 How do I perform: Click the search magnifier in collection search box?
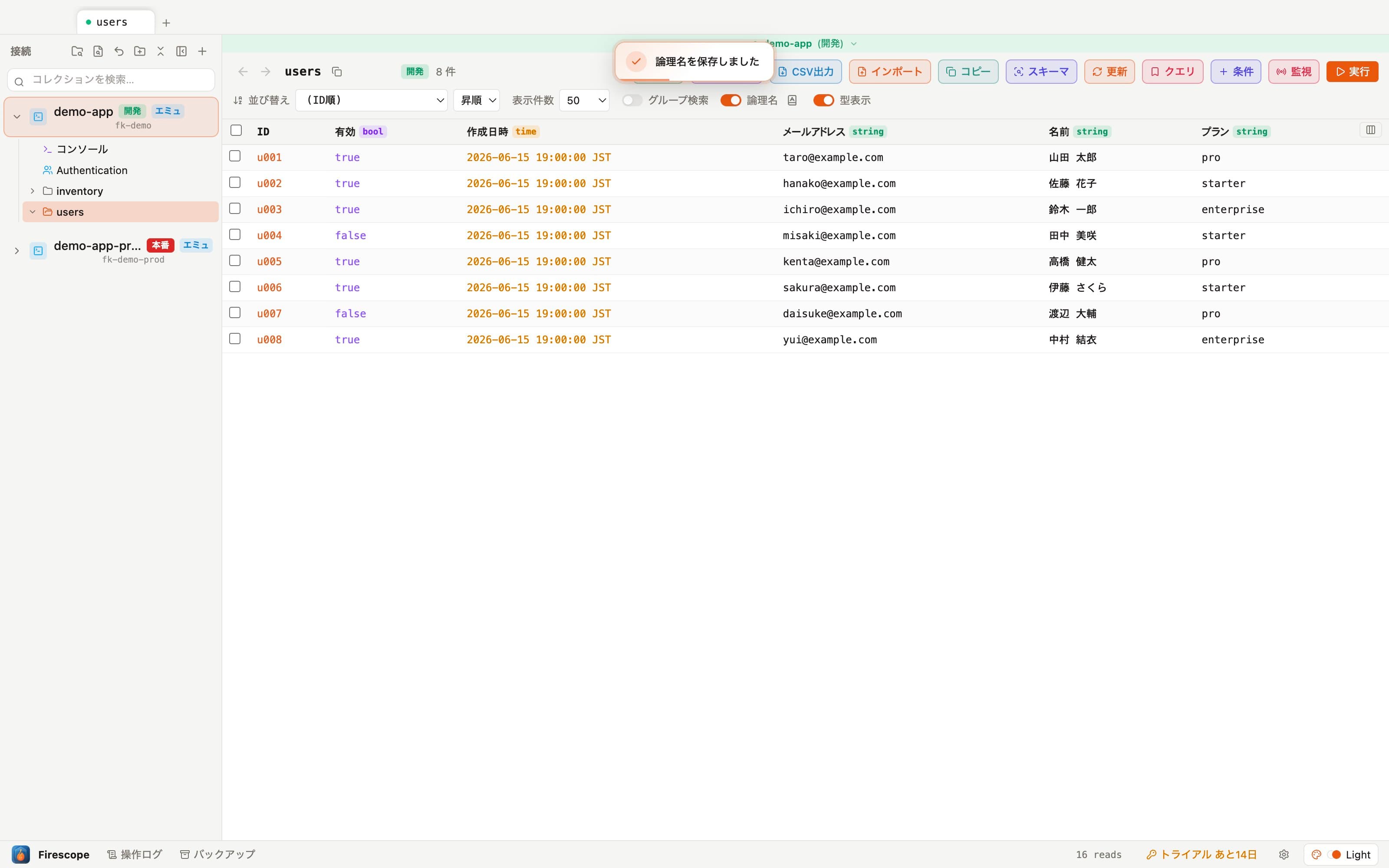(19, 82)
